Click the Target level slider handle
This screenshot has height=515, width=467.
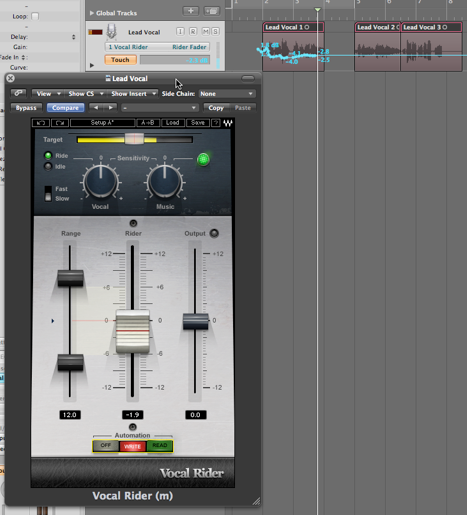[134, 139]
